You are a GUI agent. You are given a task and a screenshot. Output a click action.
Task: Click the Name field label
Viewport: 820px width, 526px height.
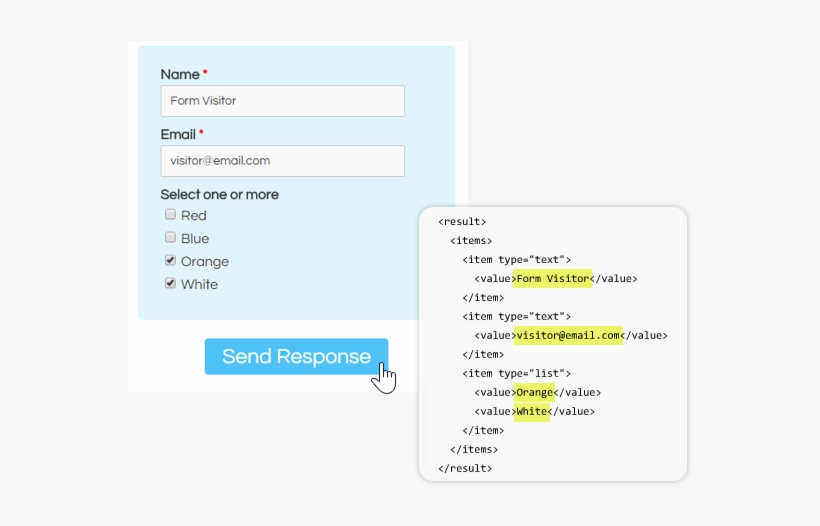pyautogui.click(x=180, y=75)
